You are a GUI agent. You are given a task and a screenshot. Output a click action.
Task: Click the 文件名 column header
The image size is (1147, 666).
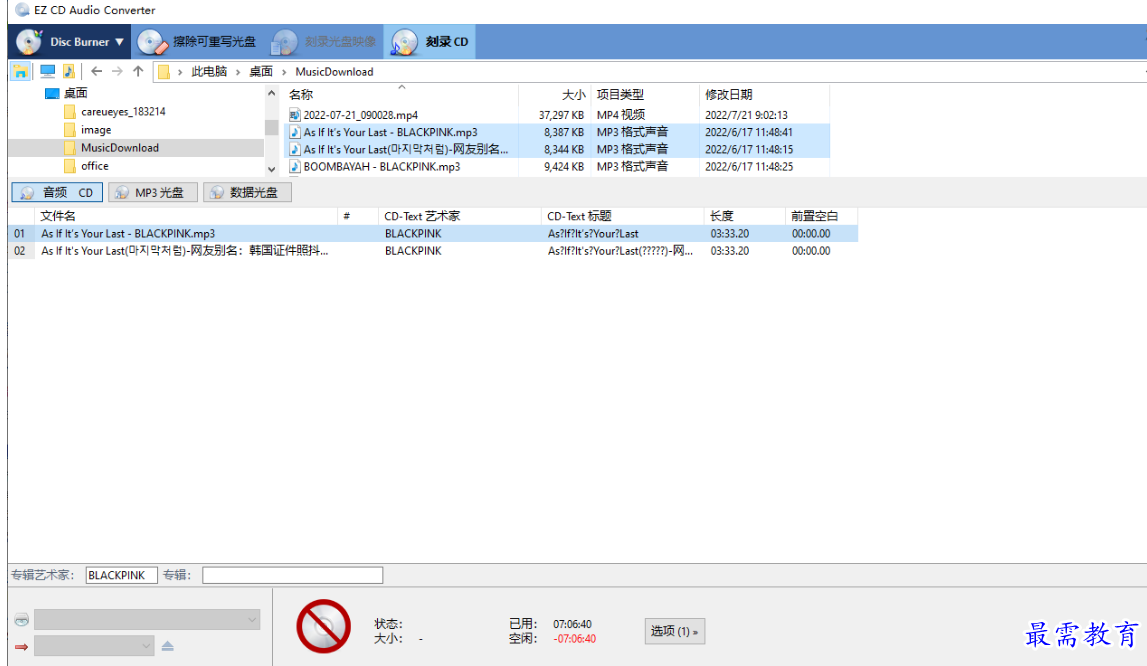(x=187, y=216)
